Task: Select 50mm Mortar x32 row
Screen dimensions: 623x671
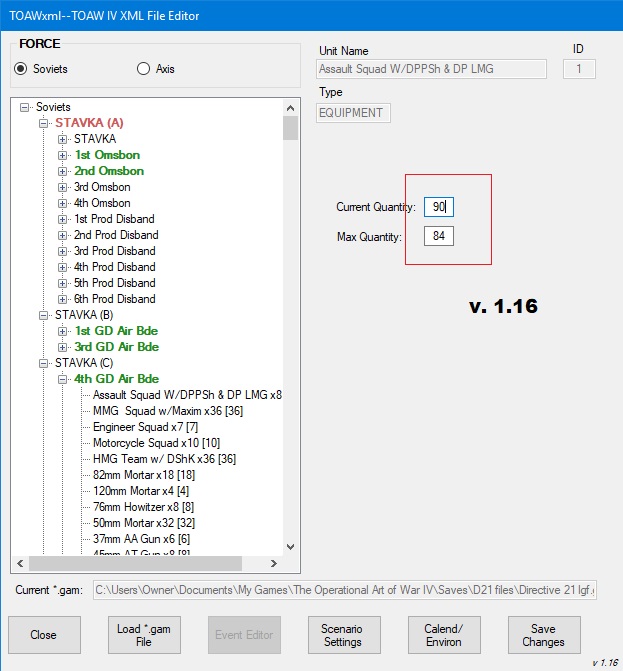Action: pos(144,523)
